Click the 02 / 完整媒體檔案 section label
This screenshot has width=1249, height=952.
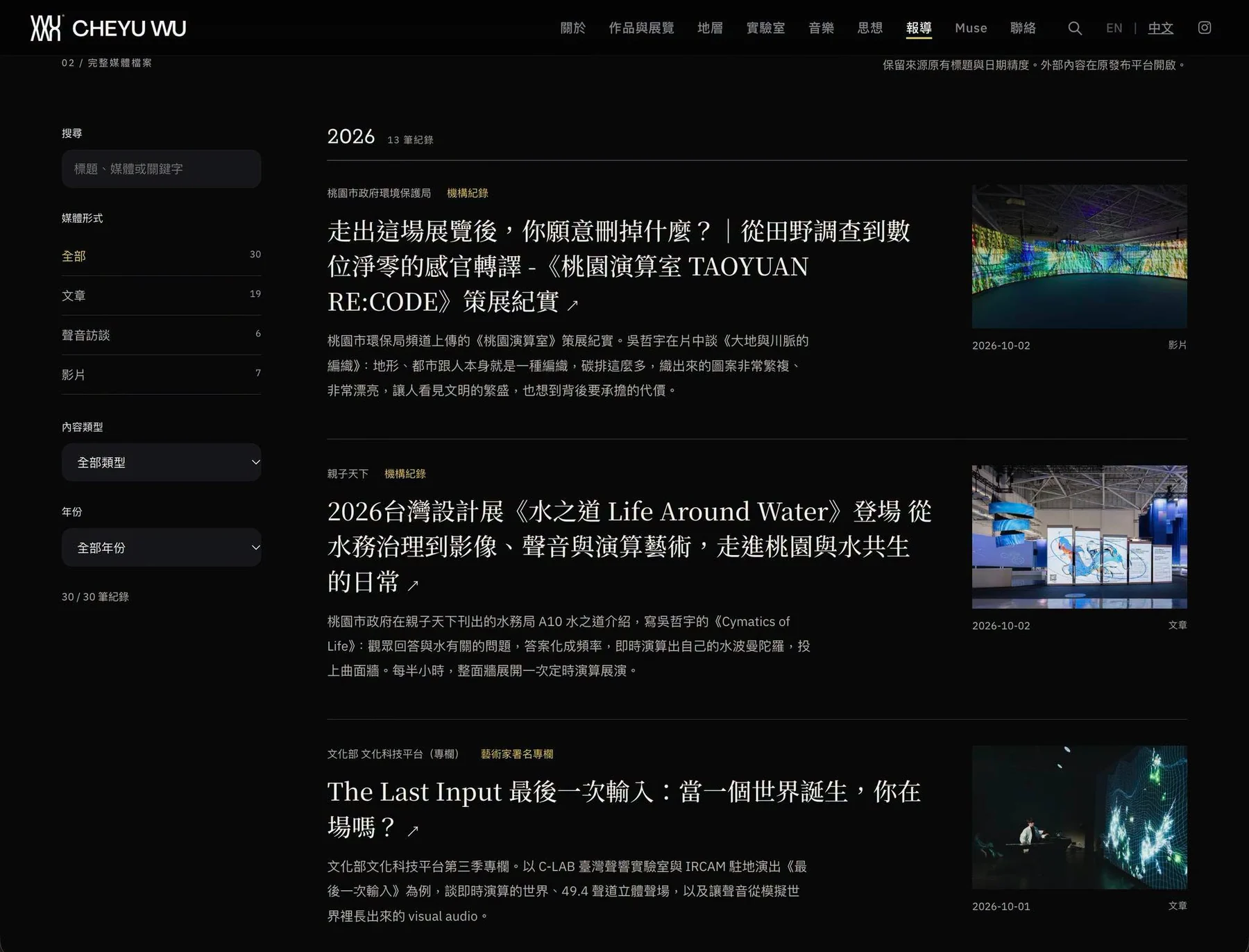point(106,63)
